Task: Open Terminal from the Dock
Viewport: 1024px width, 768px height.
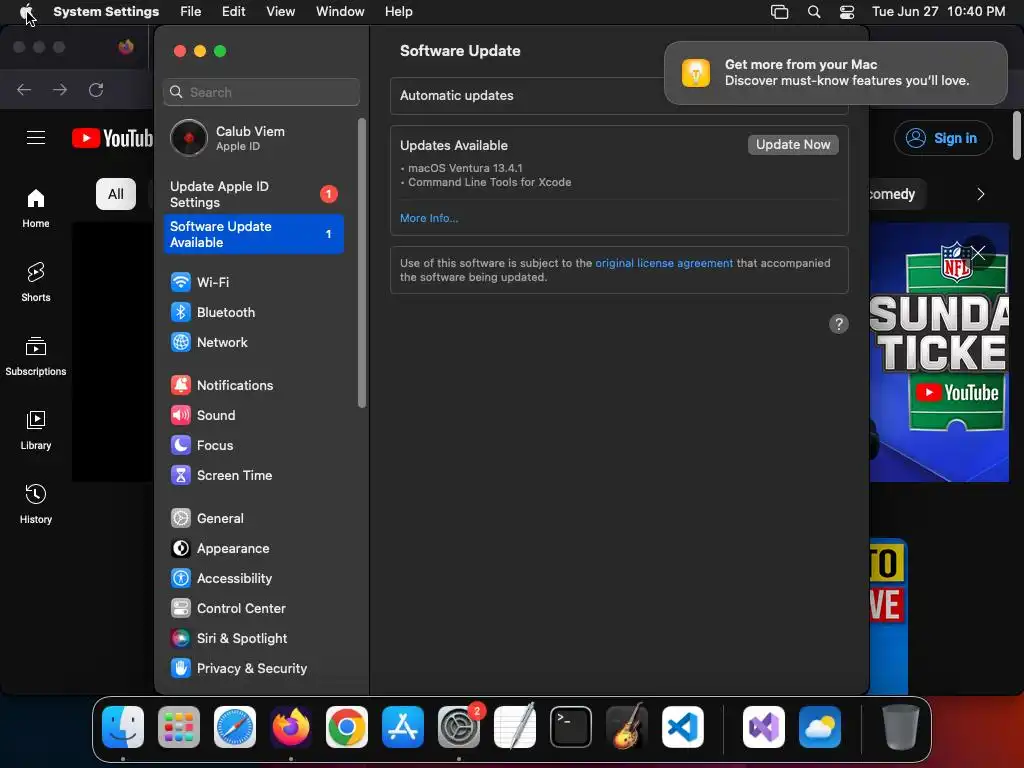Action: (571, 727)
